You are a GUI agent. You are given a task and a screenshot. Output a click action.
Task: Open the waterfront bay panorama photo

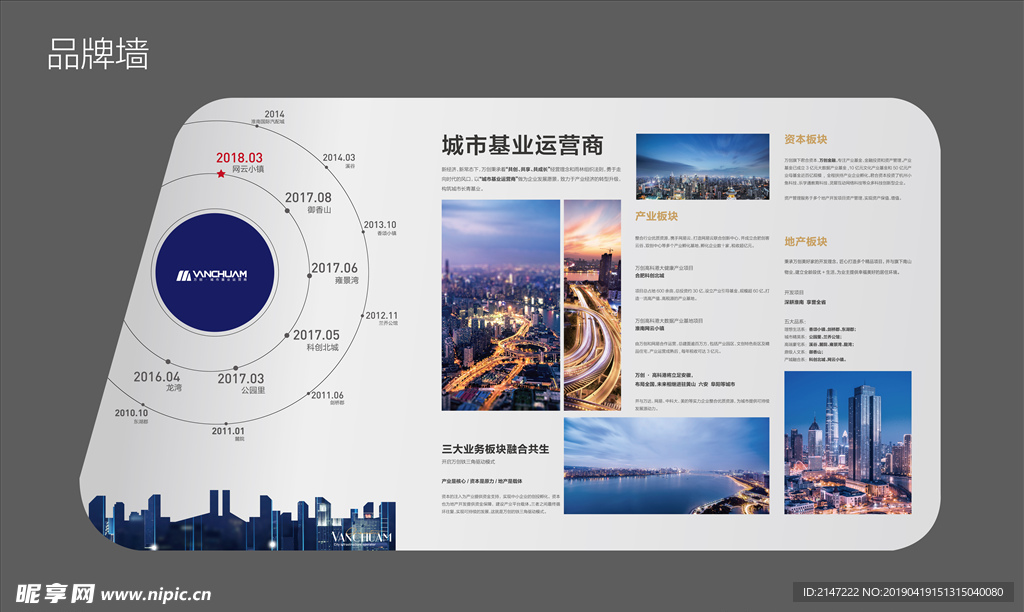point(666,465)
